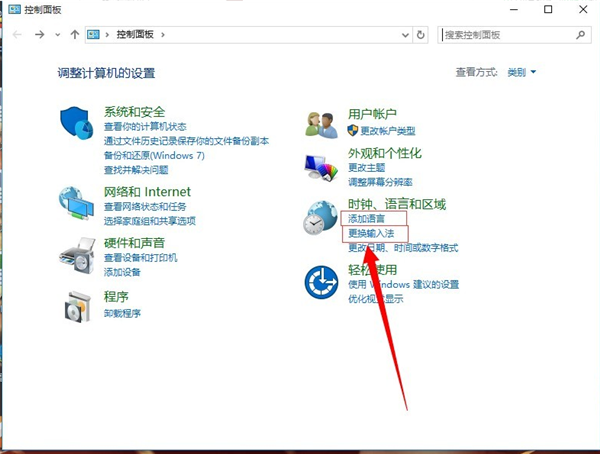Open the 系统和安全 category heading
This screenshot has height=454, width=600.
[x=134, y=112]
